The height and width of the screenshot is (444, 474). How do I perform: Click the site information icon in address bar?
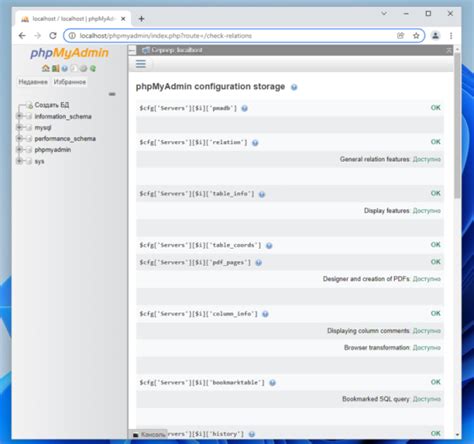tap(72, 36)
